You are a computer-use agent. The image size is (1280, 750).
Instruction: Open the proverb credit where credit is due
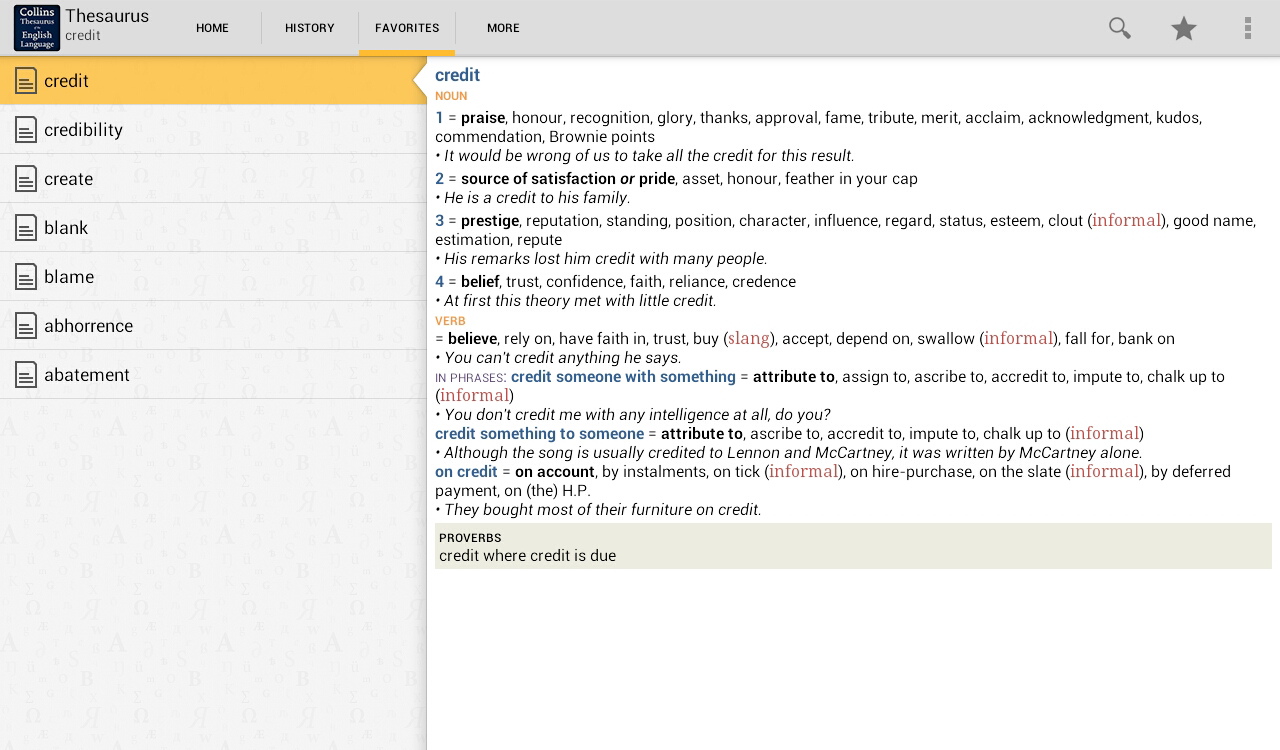click(x=527, y=556)
